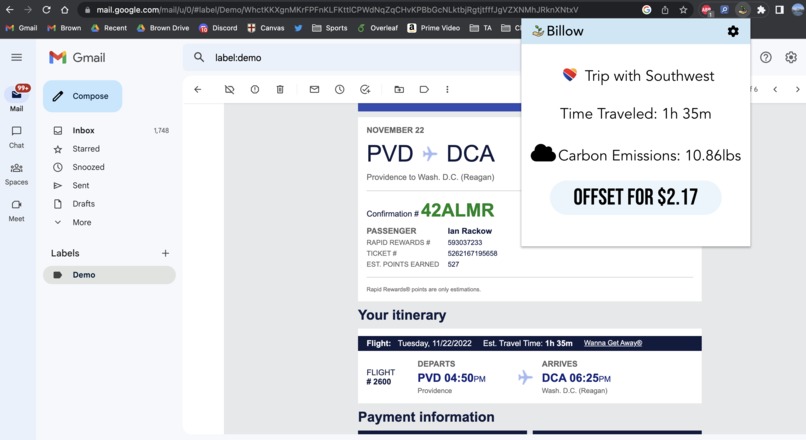Click the Google icon in address bar

(647, 10)
